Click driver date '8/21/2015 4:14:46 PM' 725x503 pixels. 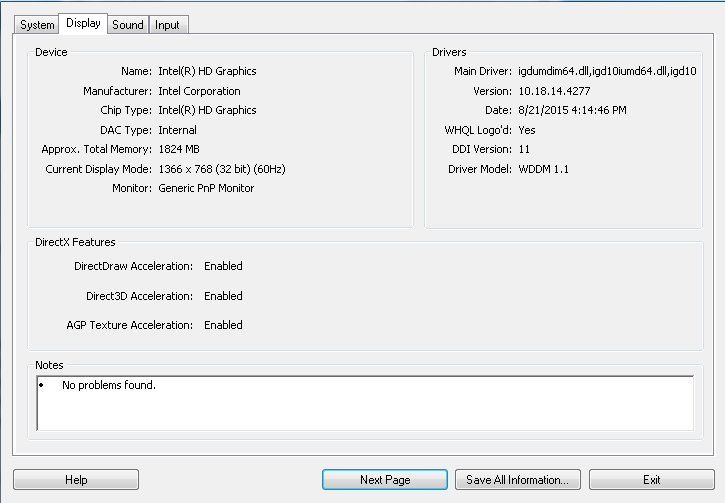pos(572,110)
